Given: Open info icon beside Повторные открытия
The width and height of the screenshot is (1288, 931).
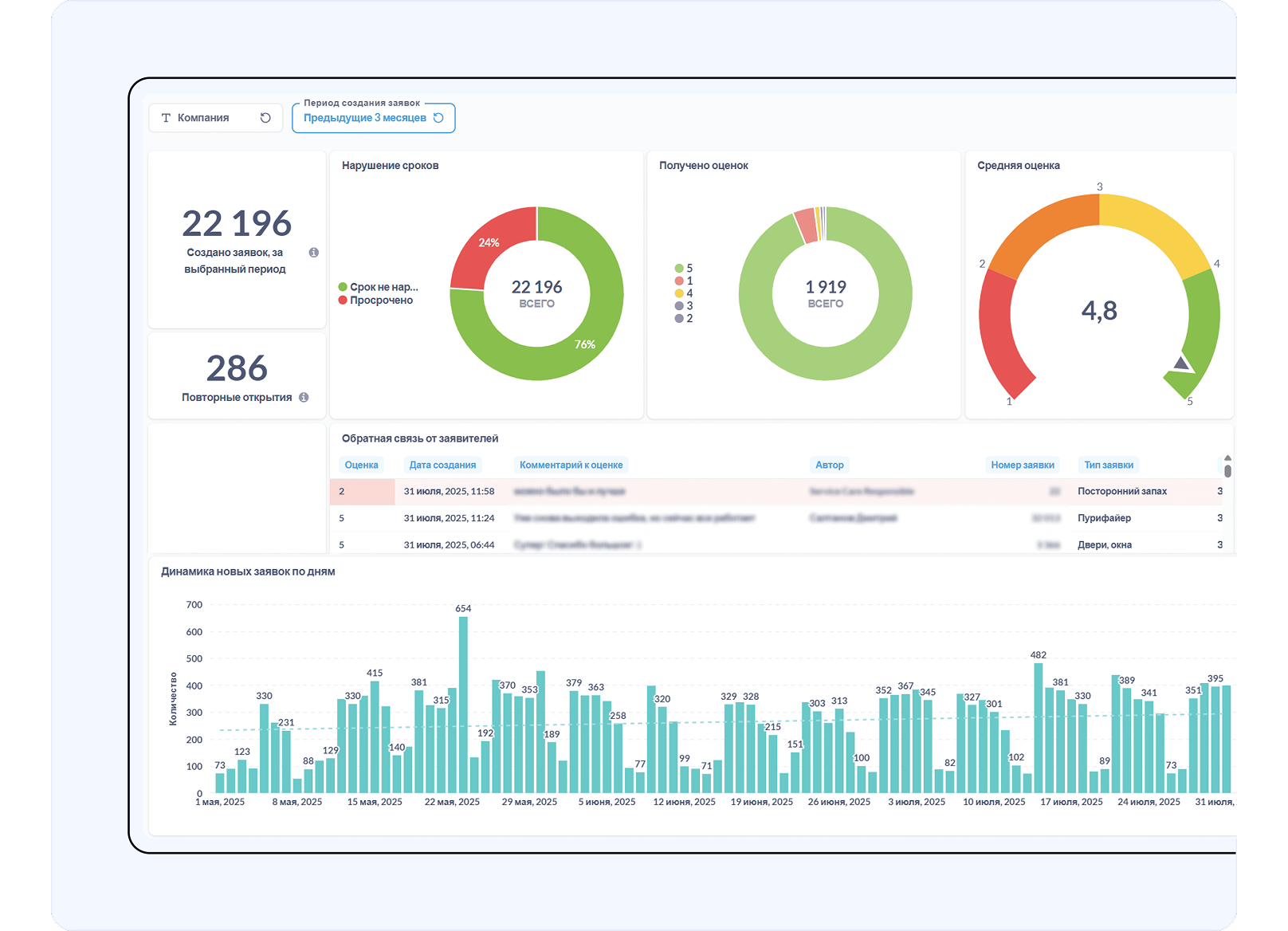Looking at the screenshot, I should [x=304, y=398].
